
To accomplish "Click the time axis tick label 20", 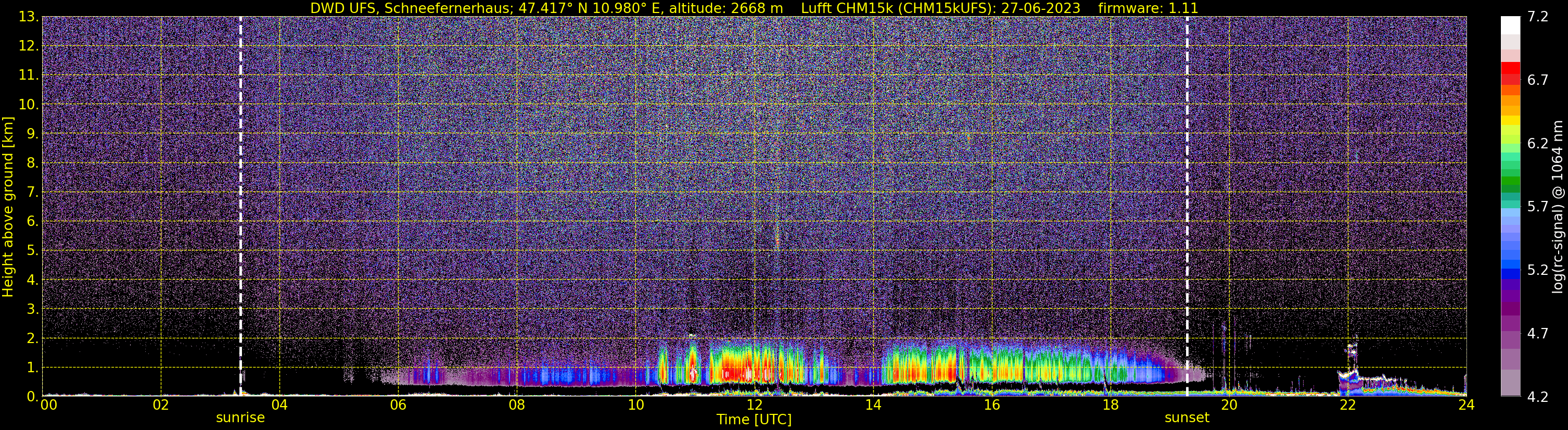I will (1229, 405).
